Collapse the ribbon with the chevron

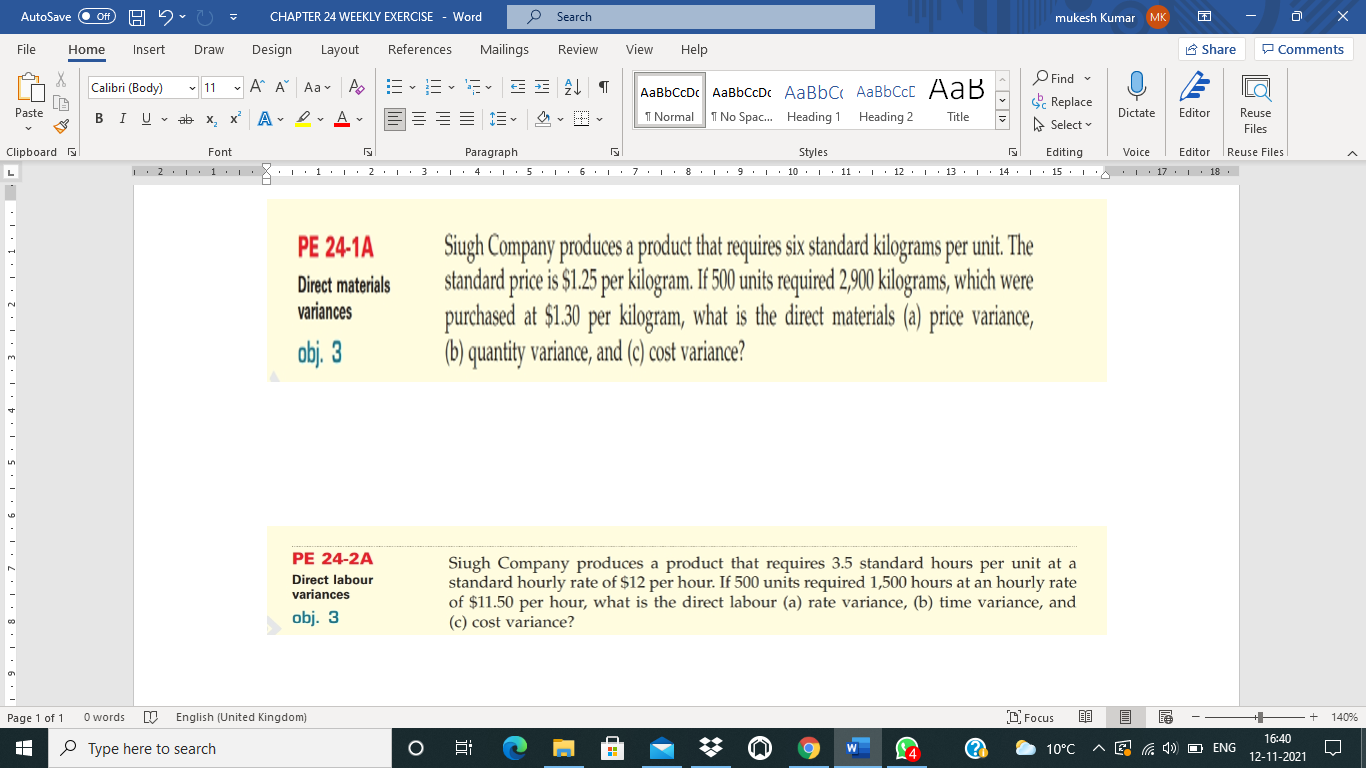[x=1351, y=152]
